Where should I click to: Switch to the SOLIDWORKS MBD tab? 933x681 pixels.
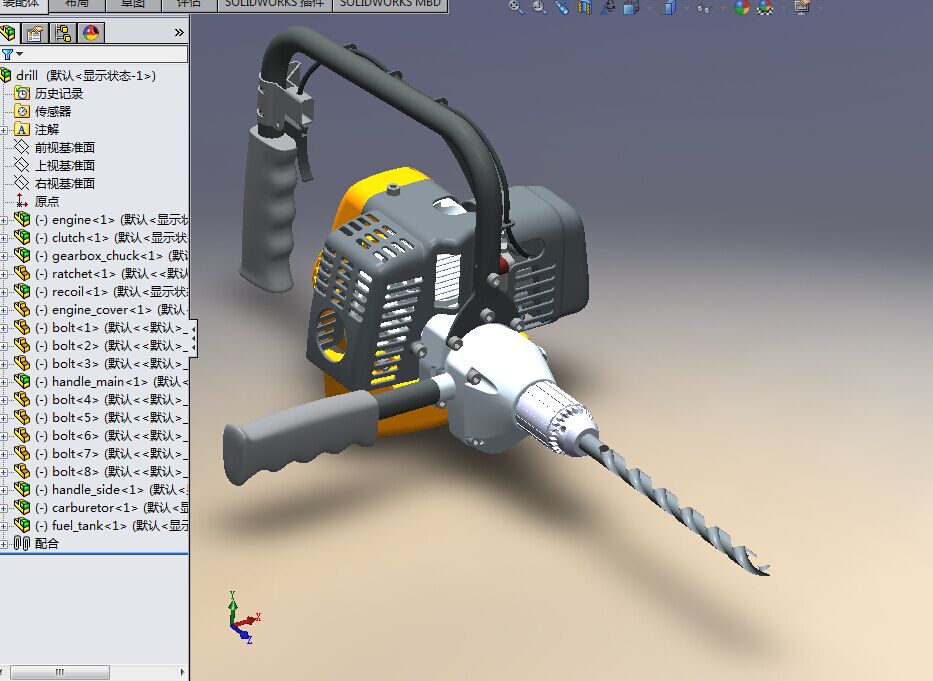(390, 4)
